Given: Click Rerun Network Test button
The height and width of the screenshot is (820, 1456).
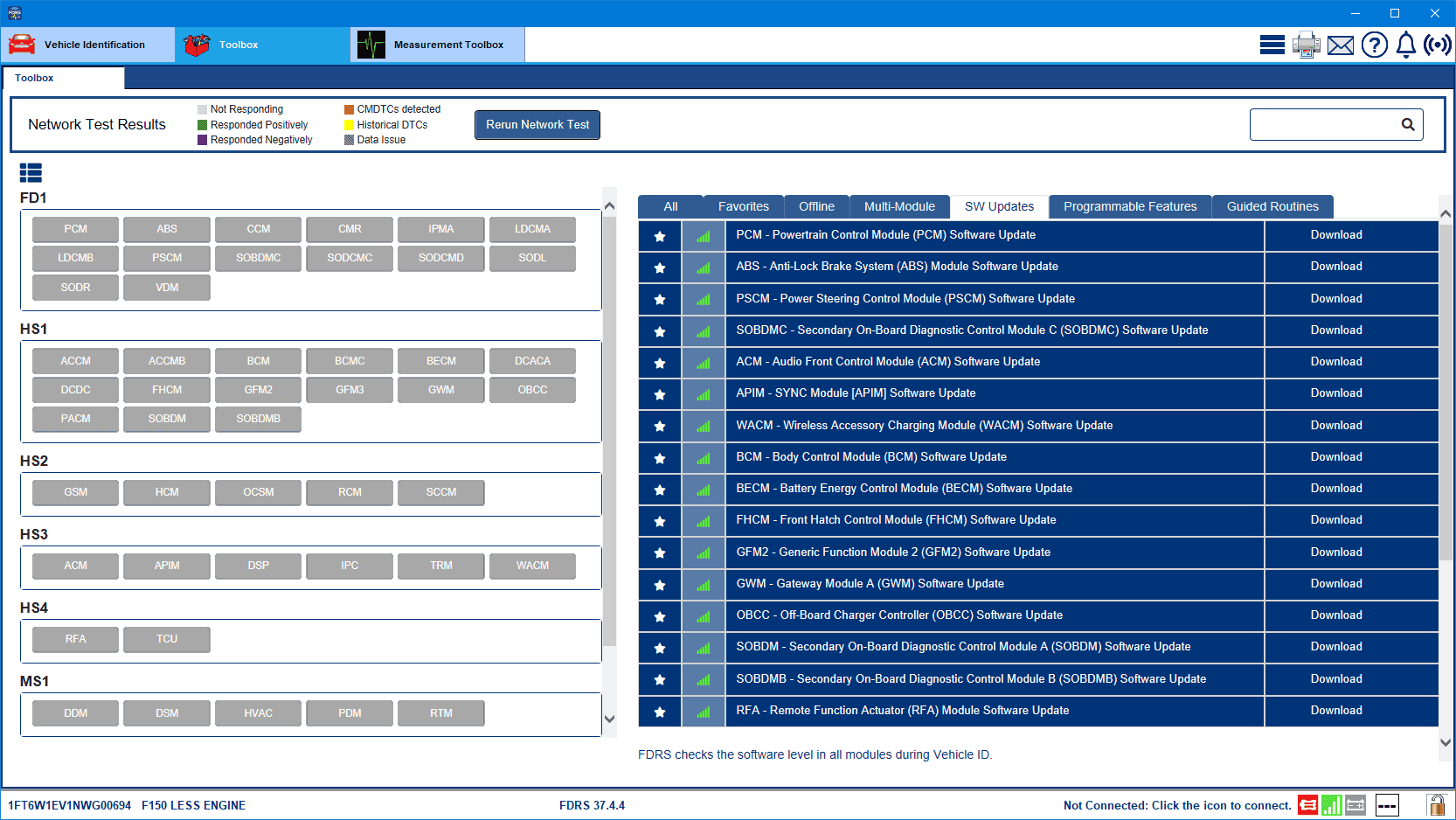Looking at the screenshot, I should click(537, 125).
